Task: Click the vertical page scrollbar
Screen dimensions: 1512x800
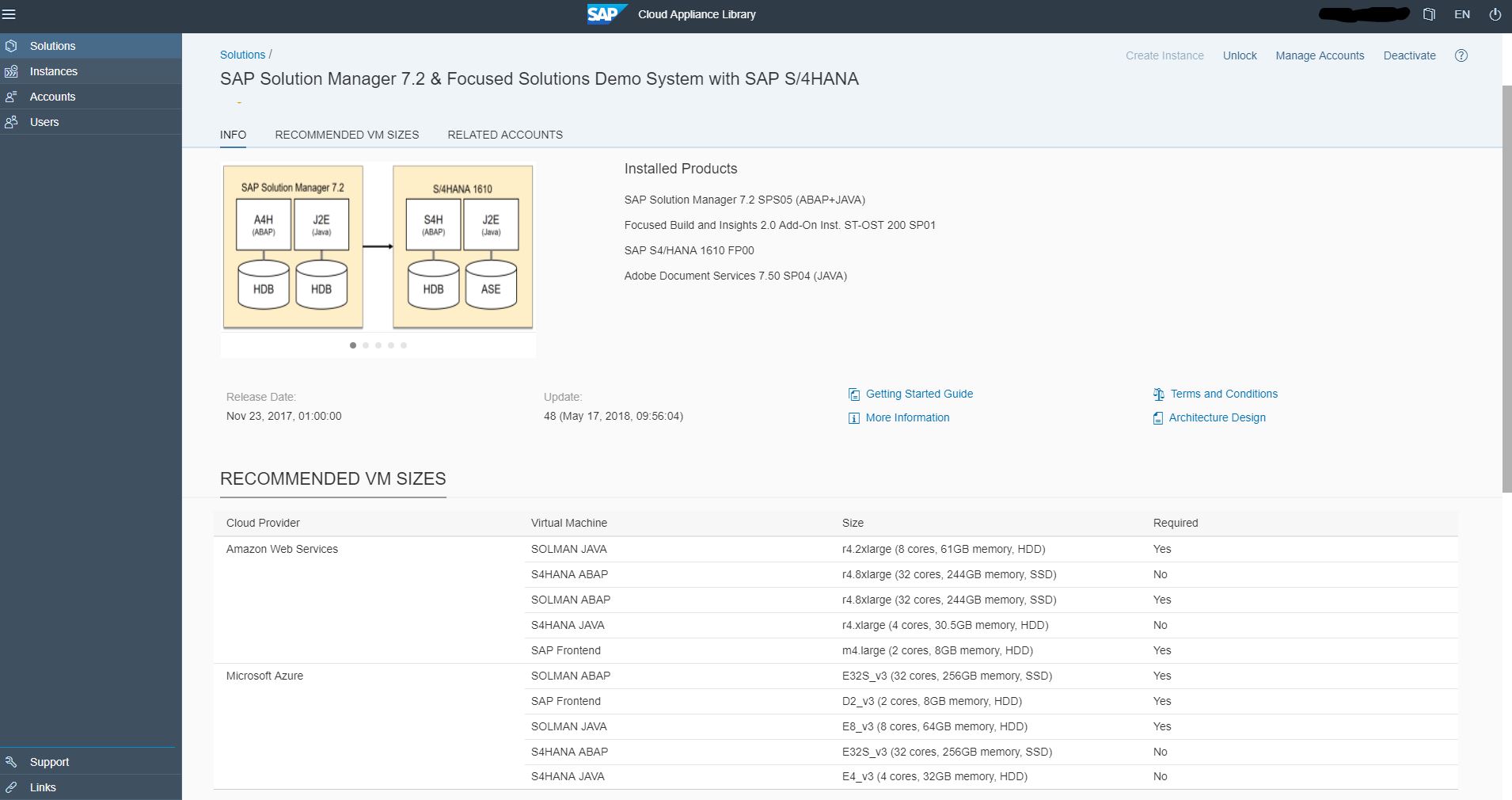Action: (x=1506, y=285)
